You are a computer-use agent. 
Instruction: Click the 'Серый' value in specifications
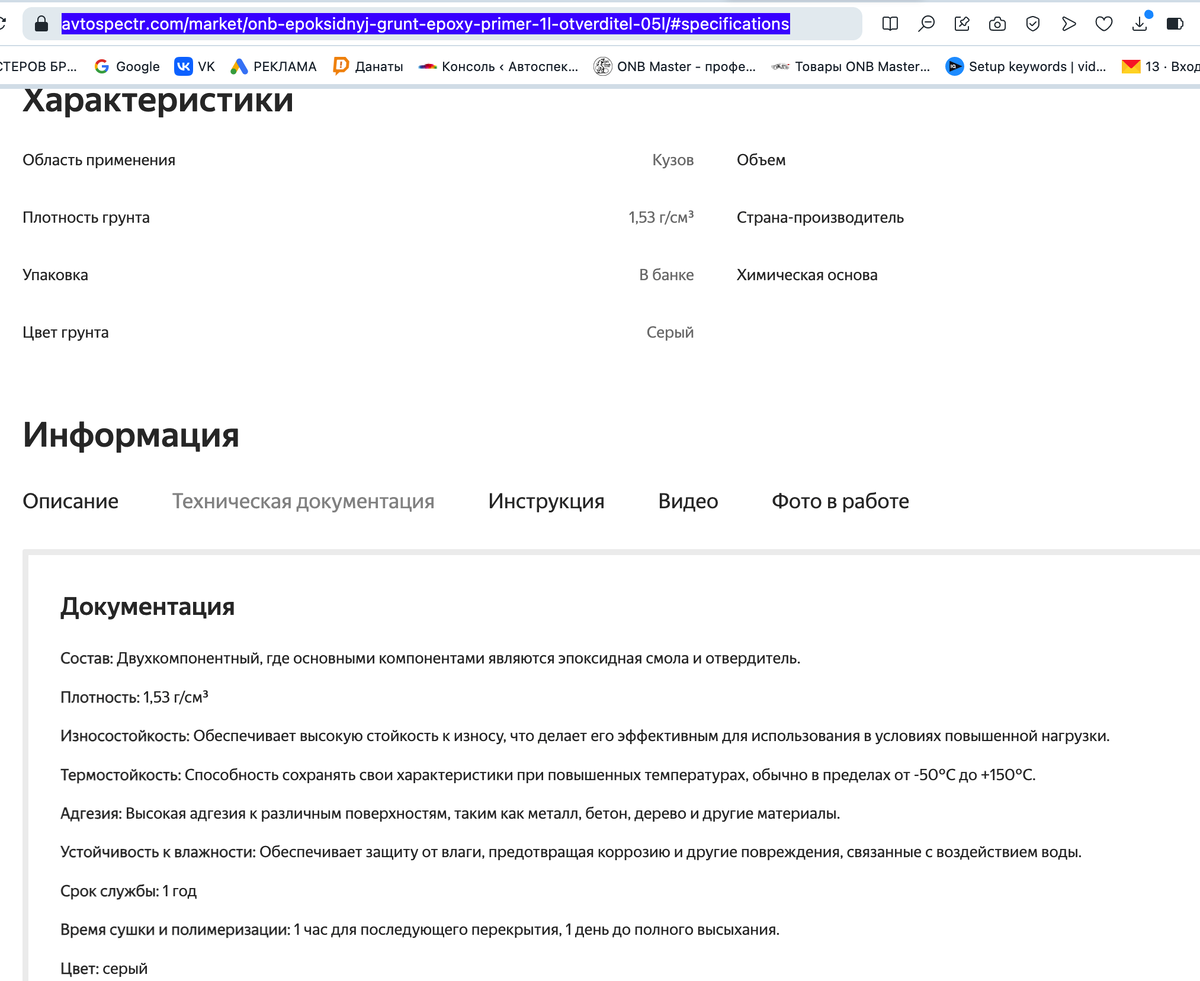pyautogui.click(x=670, y=332)
